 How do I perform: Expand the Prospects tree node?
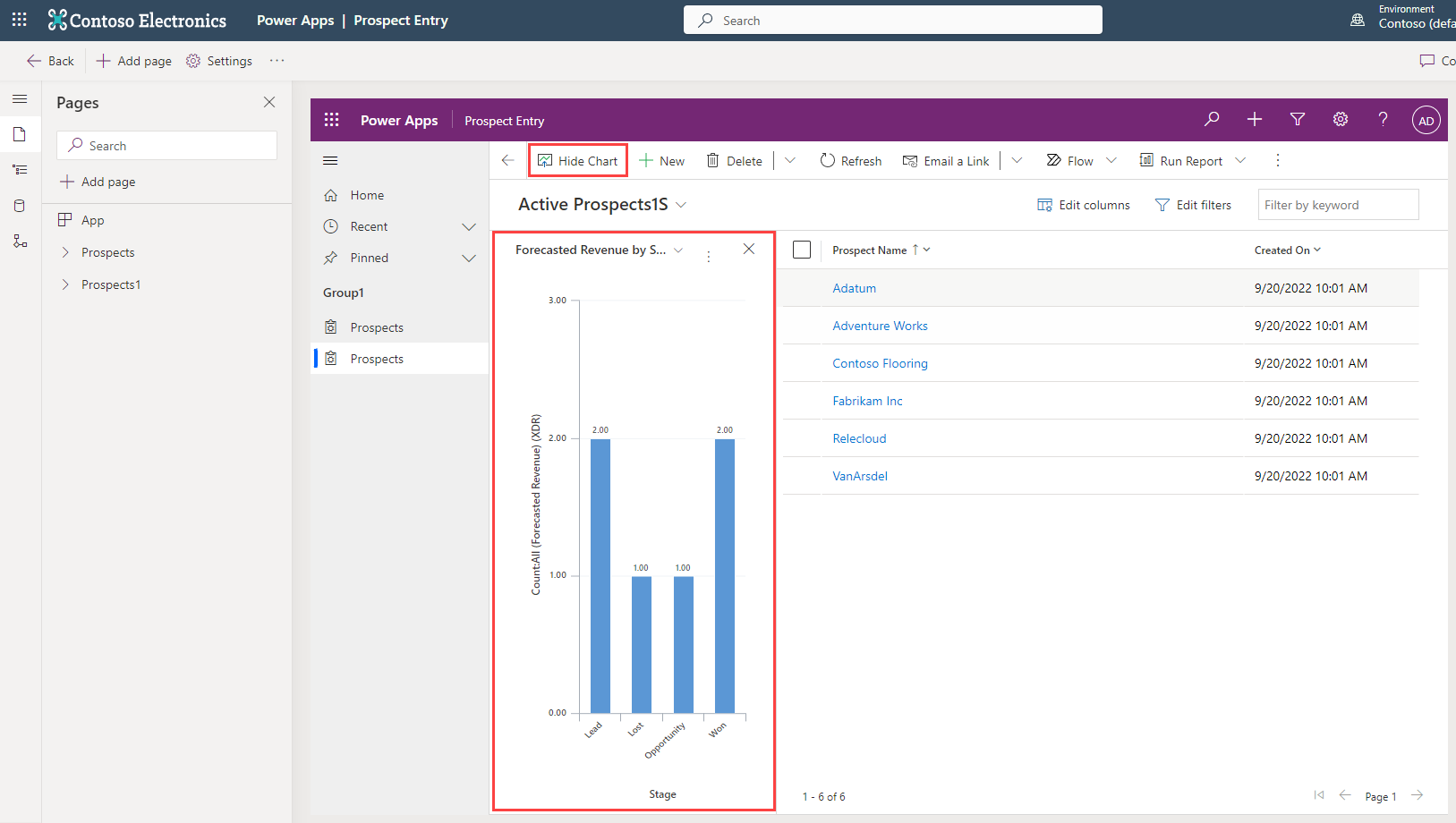pyautogui.click(x=65, y=252)
